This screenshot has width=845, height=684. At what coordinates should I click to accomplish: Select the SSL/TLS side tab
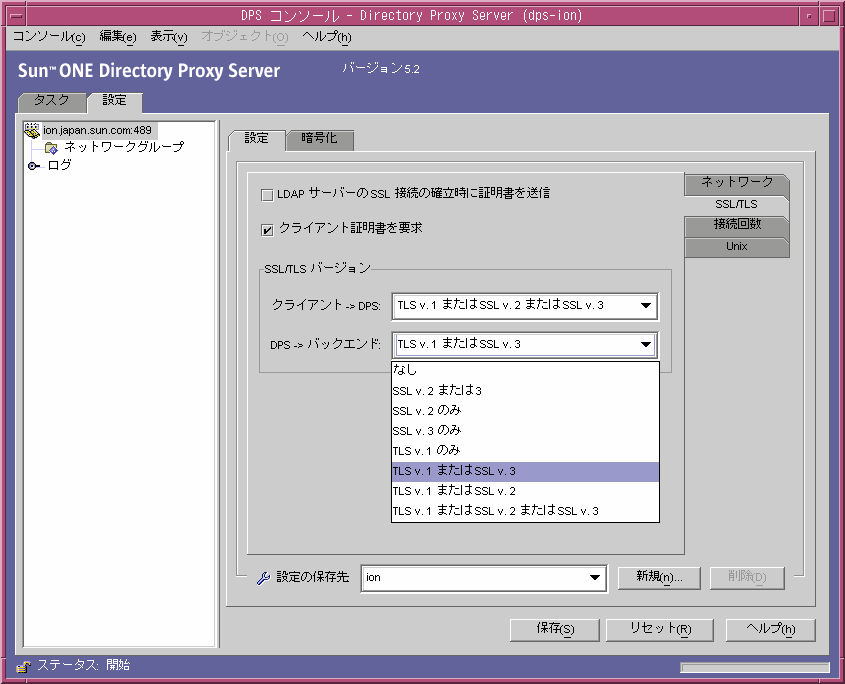[736, 205]
